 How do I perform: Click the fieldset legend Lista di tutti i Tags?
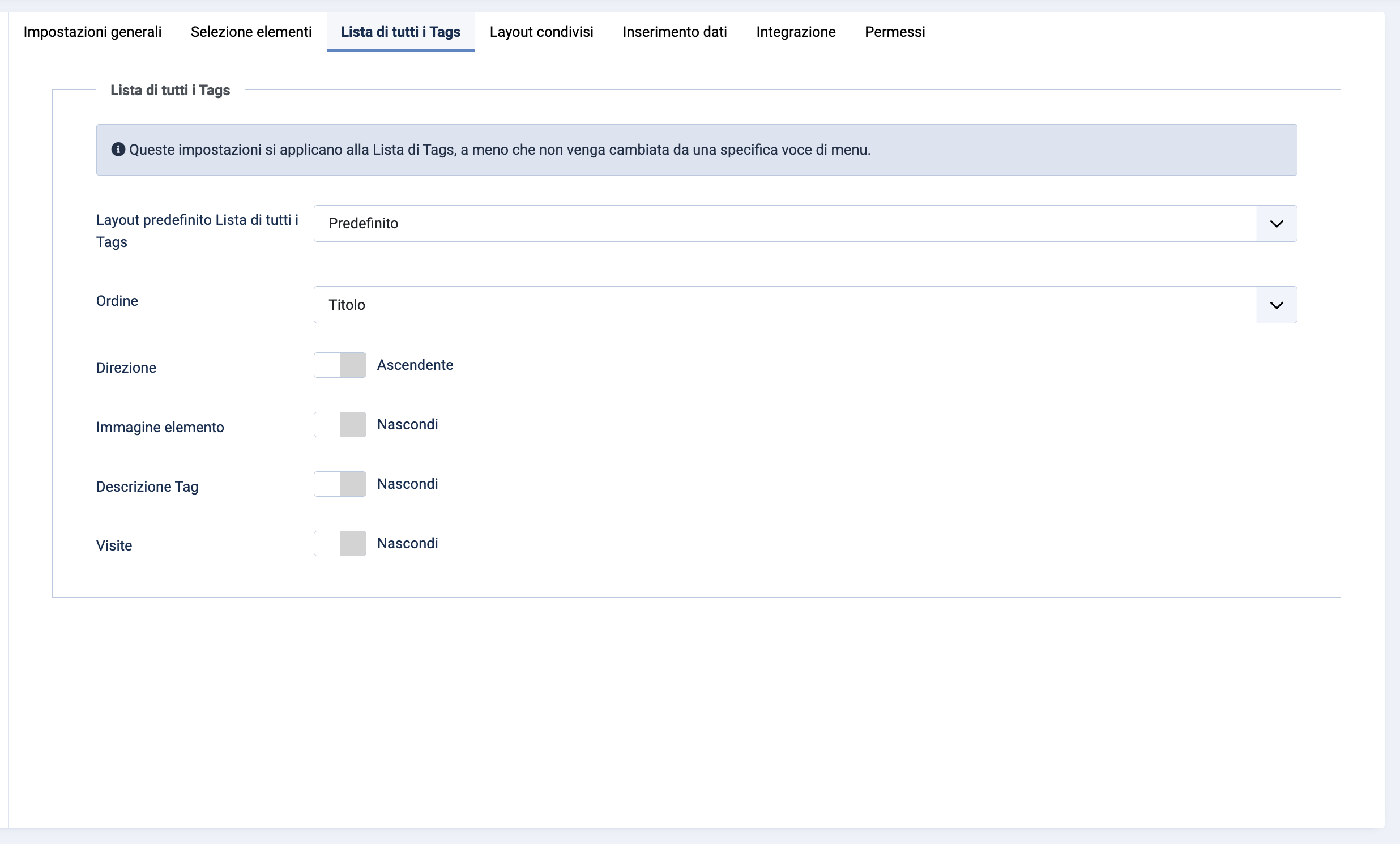(170, 91)
